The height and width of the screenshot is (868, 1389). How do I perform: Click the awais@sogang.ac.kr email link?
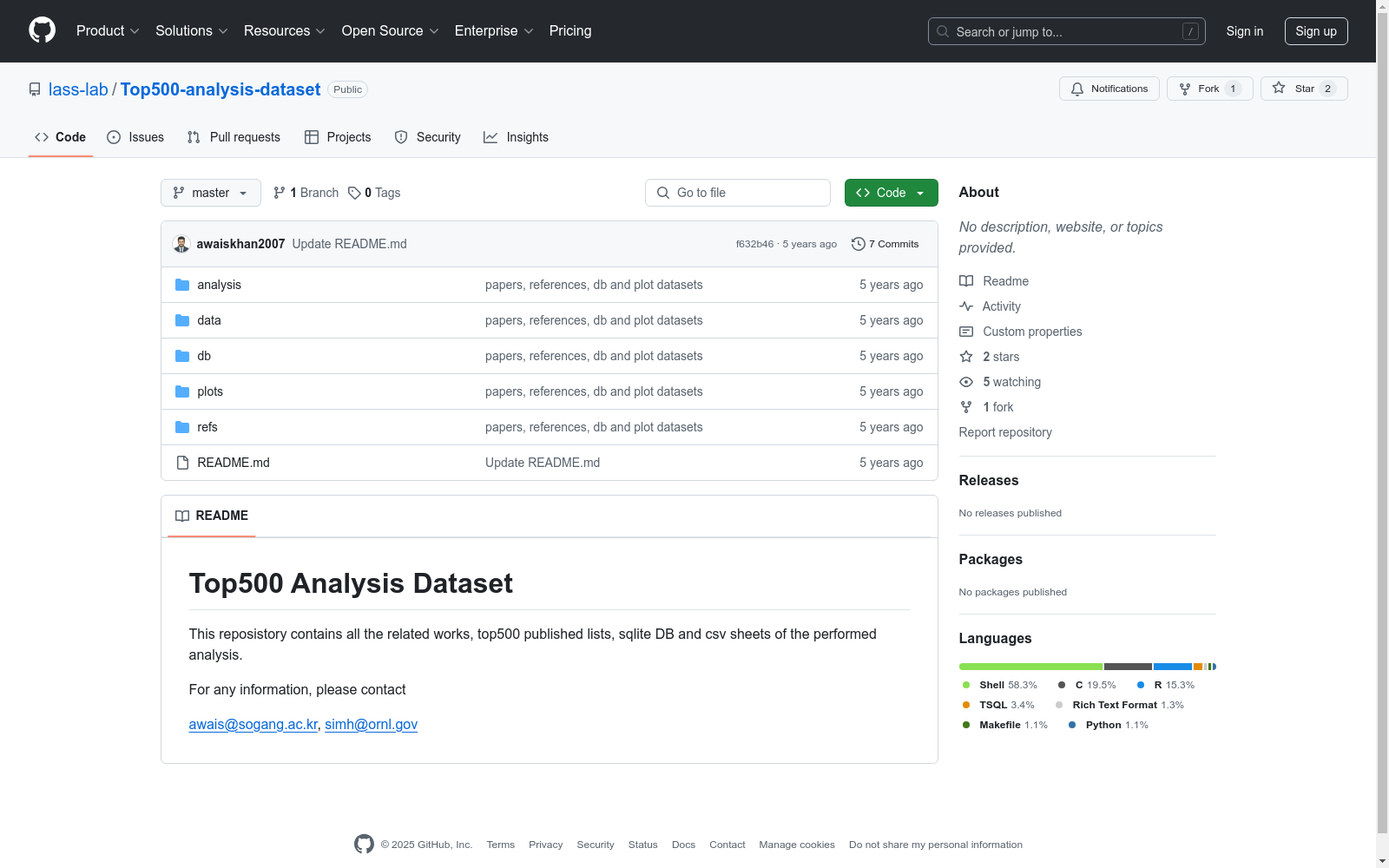[253, 724]
